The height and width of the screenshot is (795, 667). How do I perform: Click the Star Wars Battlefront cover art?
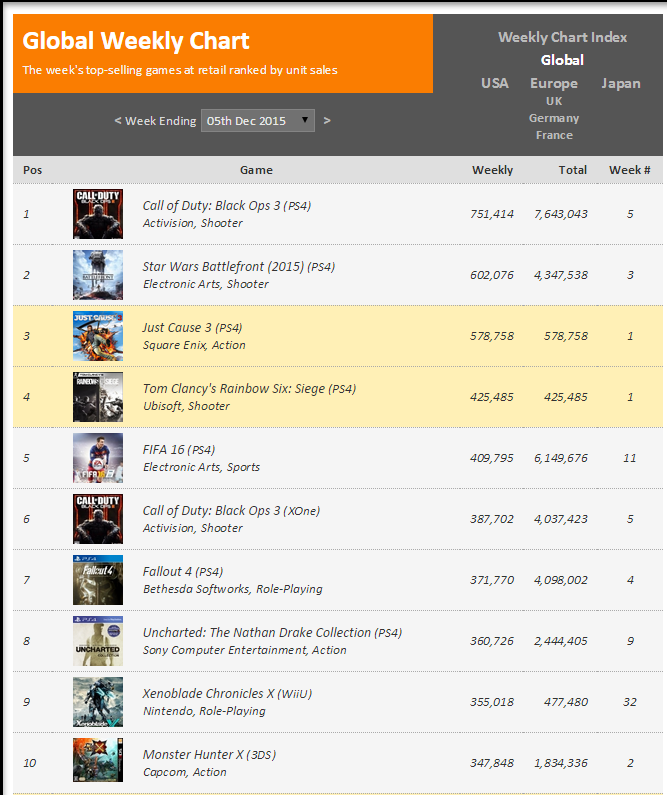98,275
